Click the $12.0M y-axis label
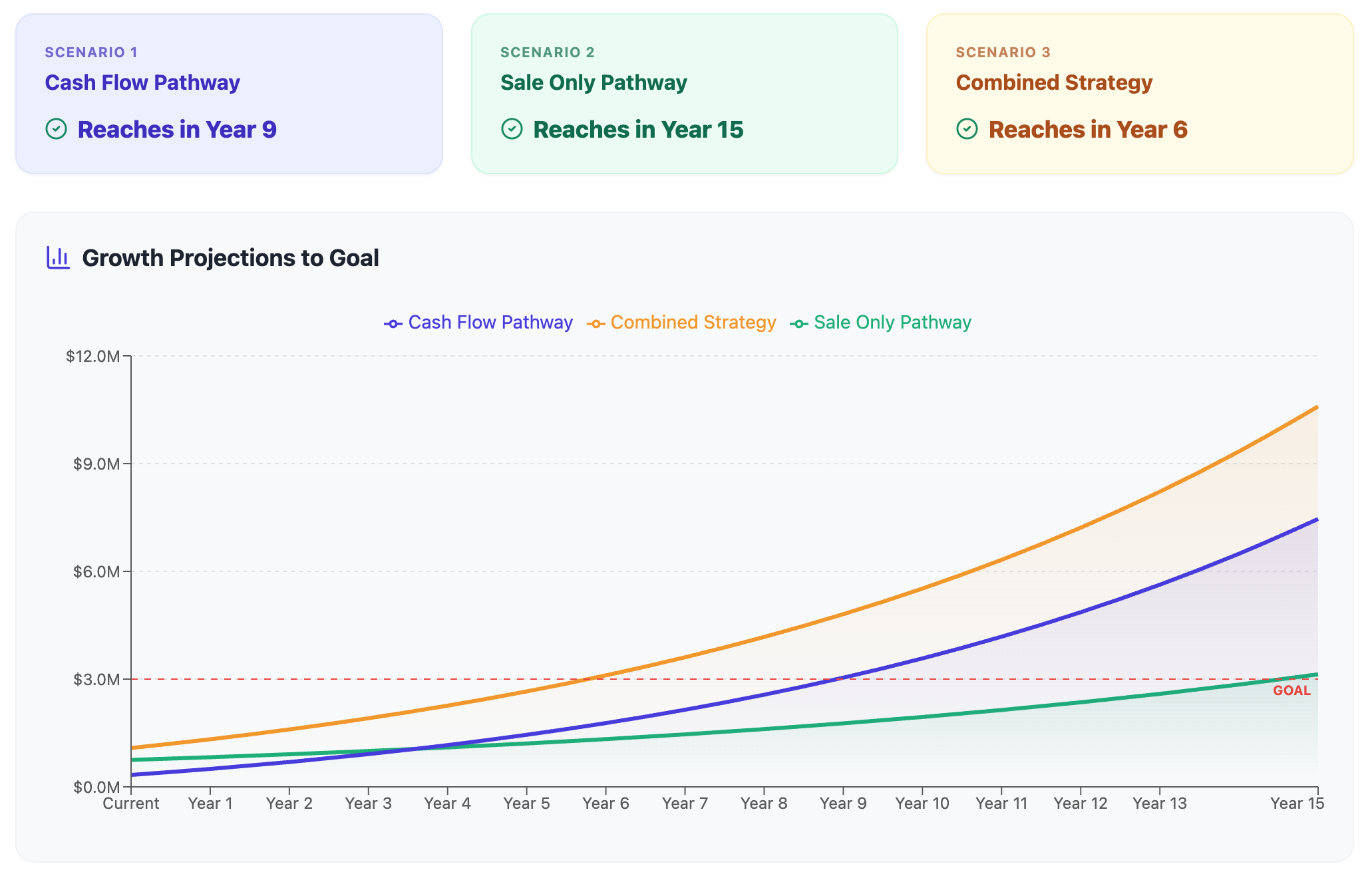The width and height of the screenshot is (1372, 870). (93, 357)
